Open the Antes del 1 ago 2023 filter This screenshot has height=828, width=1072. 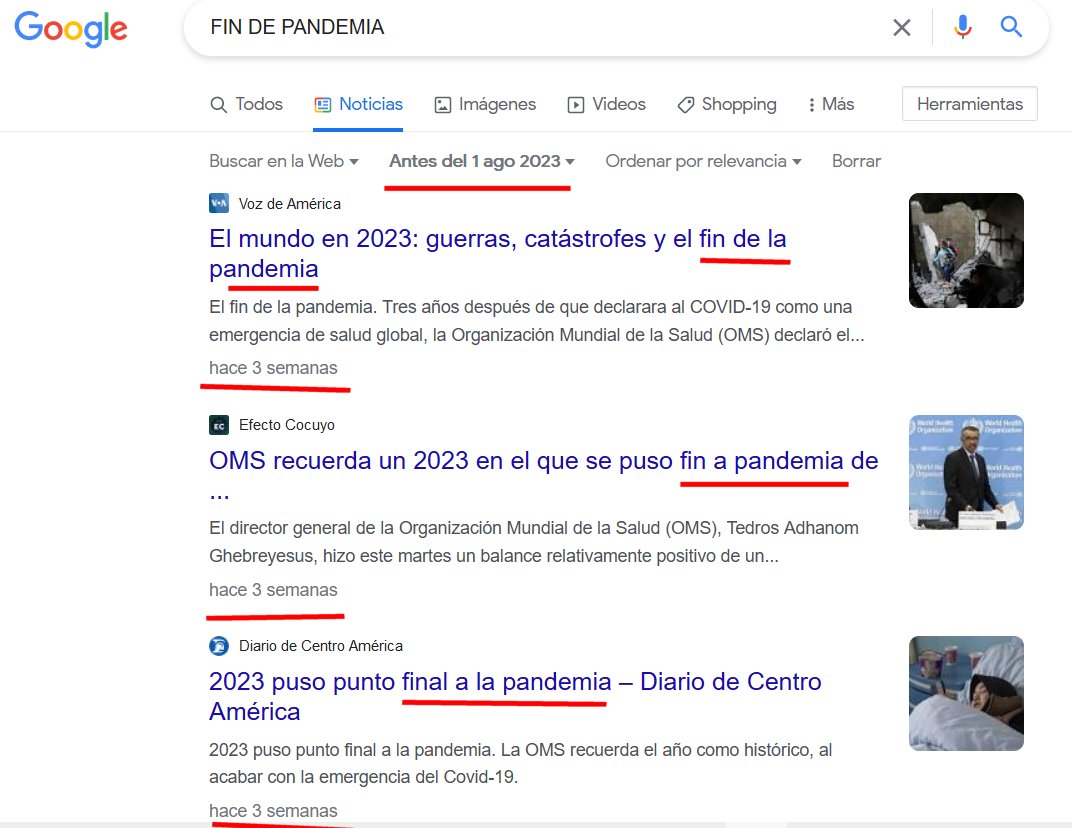(481, 161)
